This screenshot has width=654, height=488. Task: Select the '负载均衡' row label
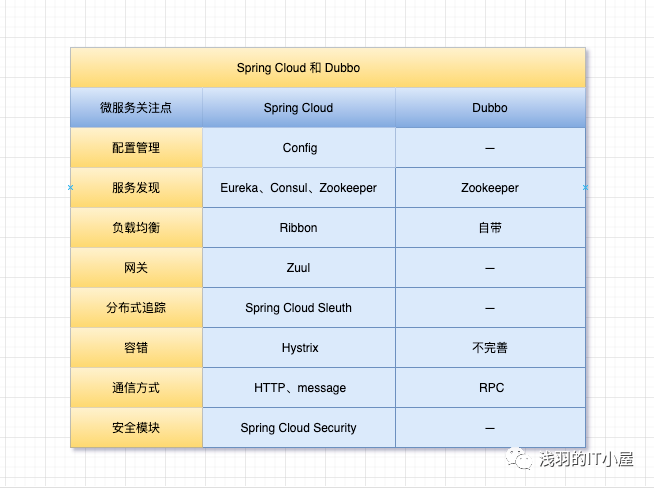[136, 228]
